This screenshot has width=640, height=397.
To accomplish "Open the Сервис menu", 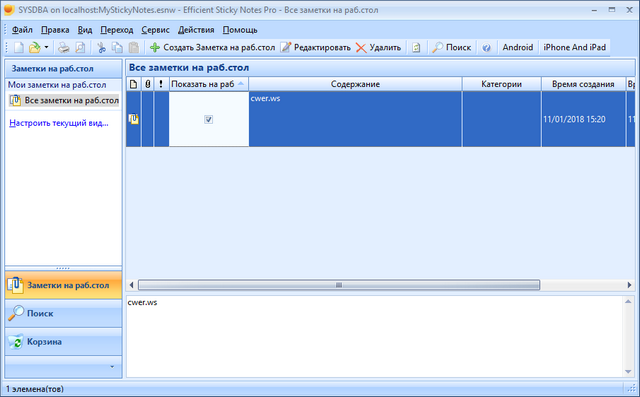I will pos(156,30).
